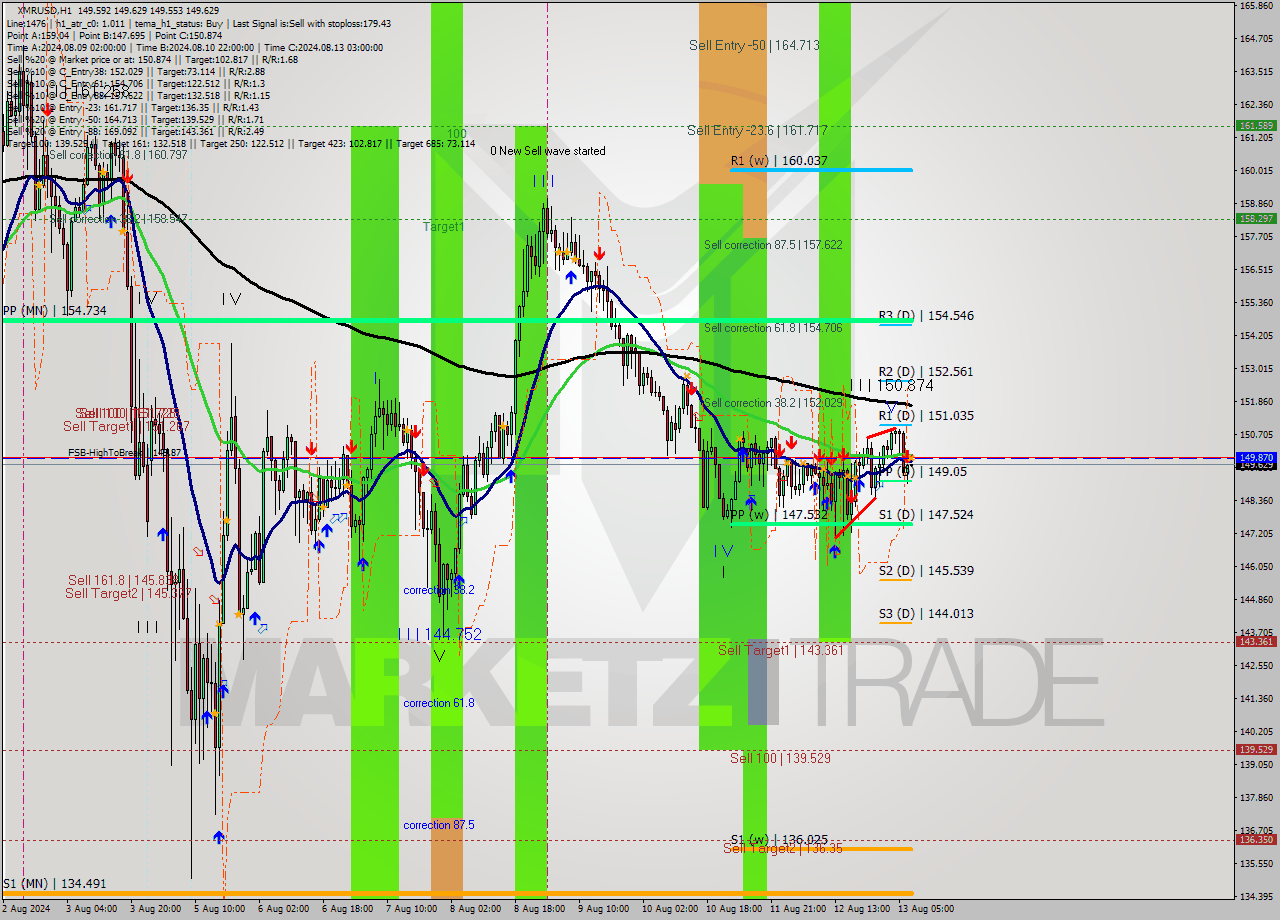Select the 'R2 (D) | 152.561' resistance label
Screen dimensions: 1280x920
[x=926, y=371]
